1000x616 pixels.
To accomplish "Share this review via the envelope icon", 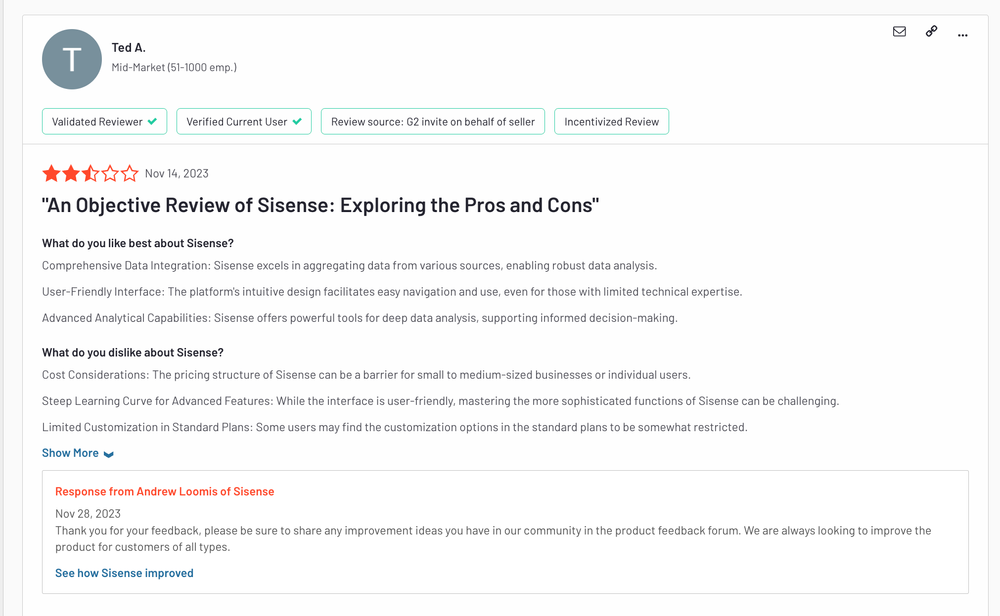I will pyautogui.click(x=899, y=31).
